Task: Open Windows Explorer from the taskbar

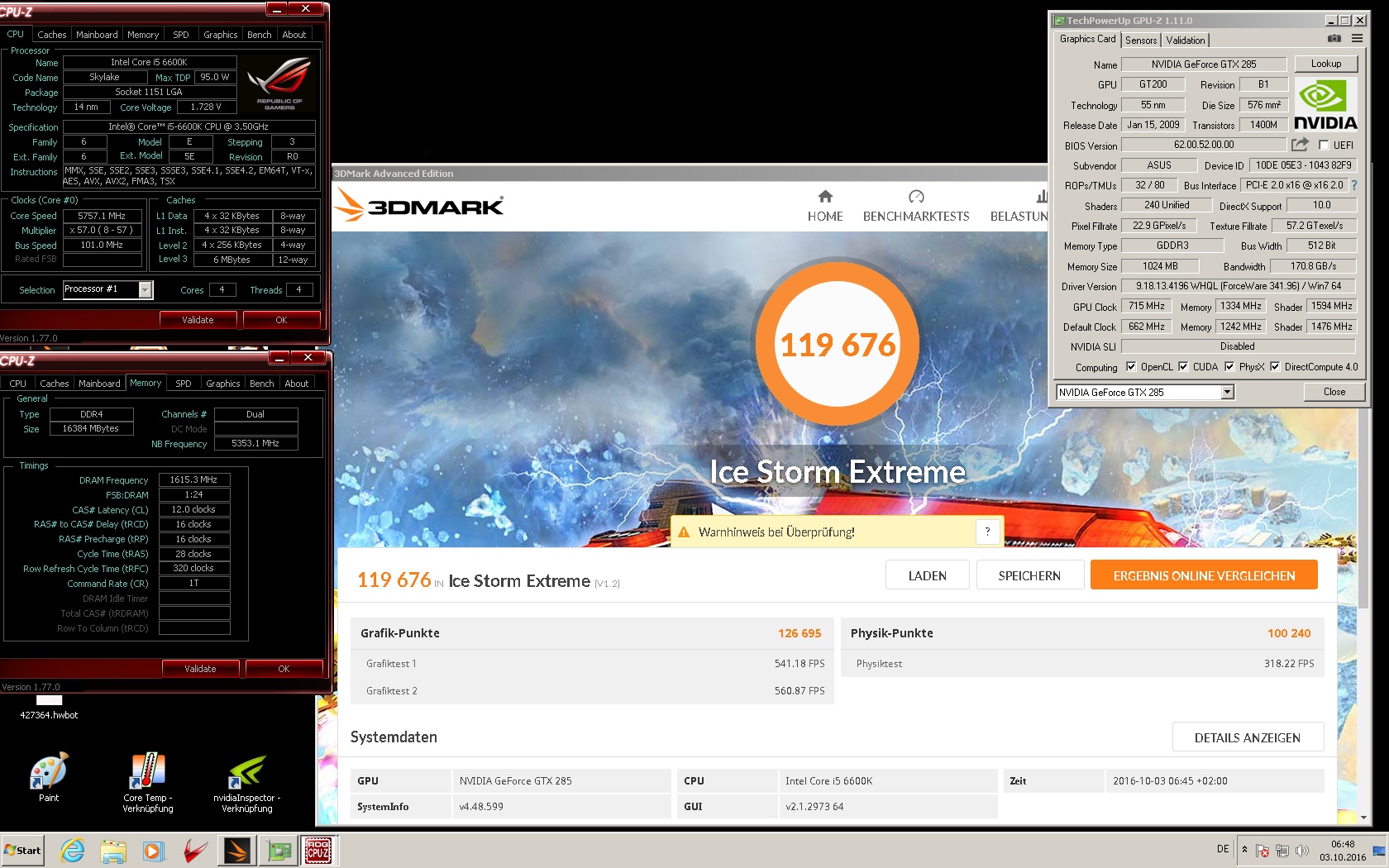Action: [x=113, y=850]
